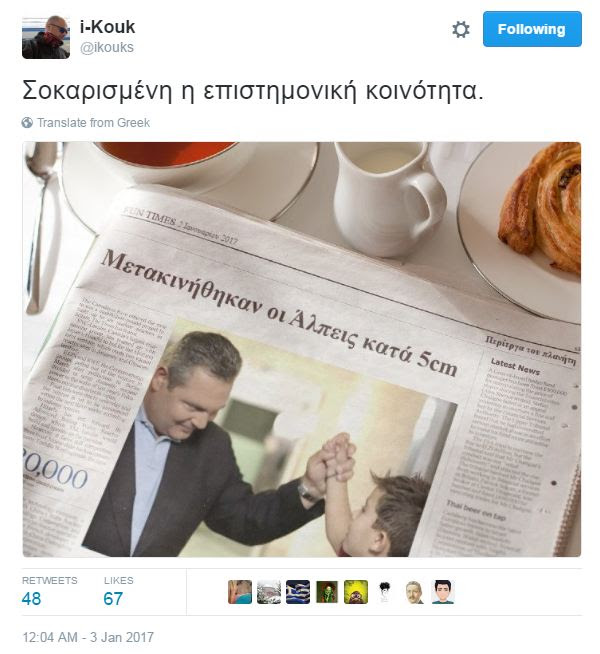The image size is (600, 654).
Task: Open the yellow background liker avatar
Action: point(356,592)
